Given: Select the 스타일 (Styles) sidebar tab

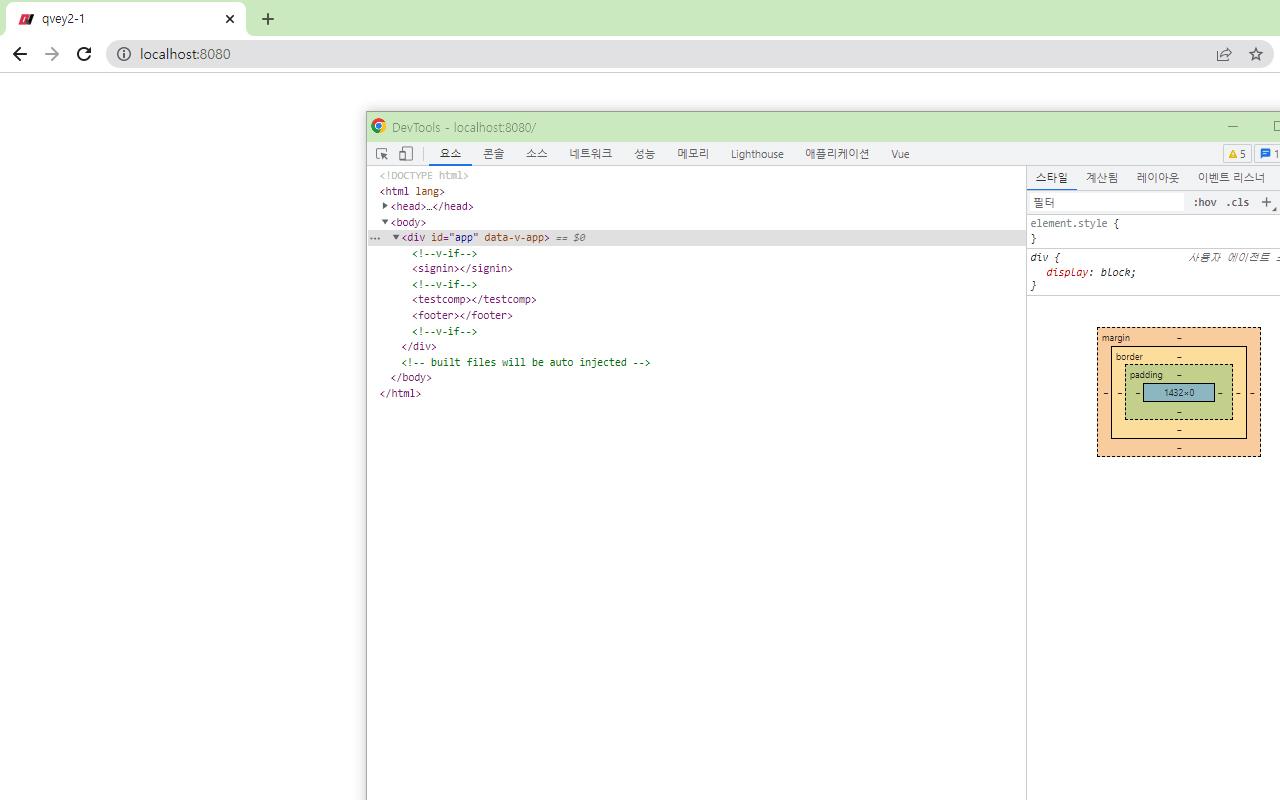Looking at the screenshot, I should [1051, 178].
